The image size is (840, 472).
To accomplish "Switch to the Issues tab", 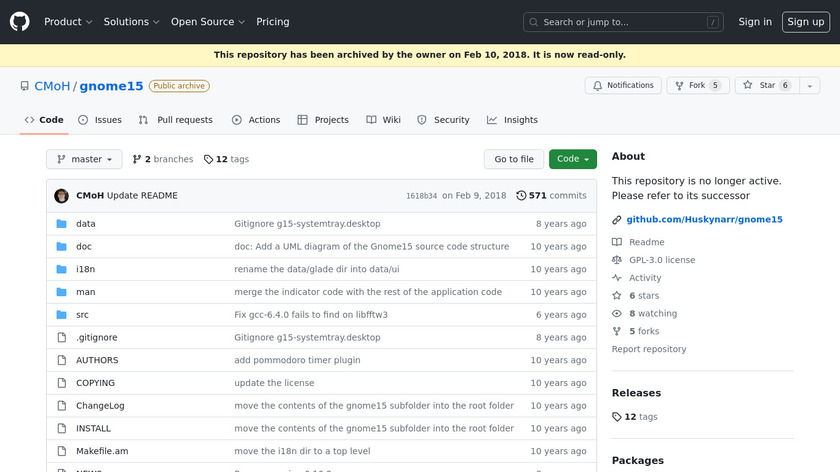I will [x=100, y=120].
